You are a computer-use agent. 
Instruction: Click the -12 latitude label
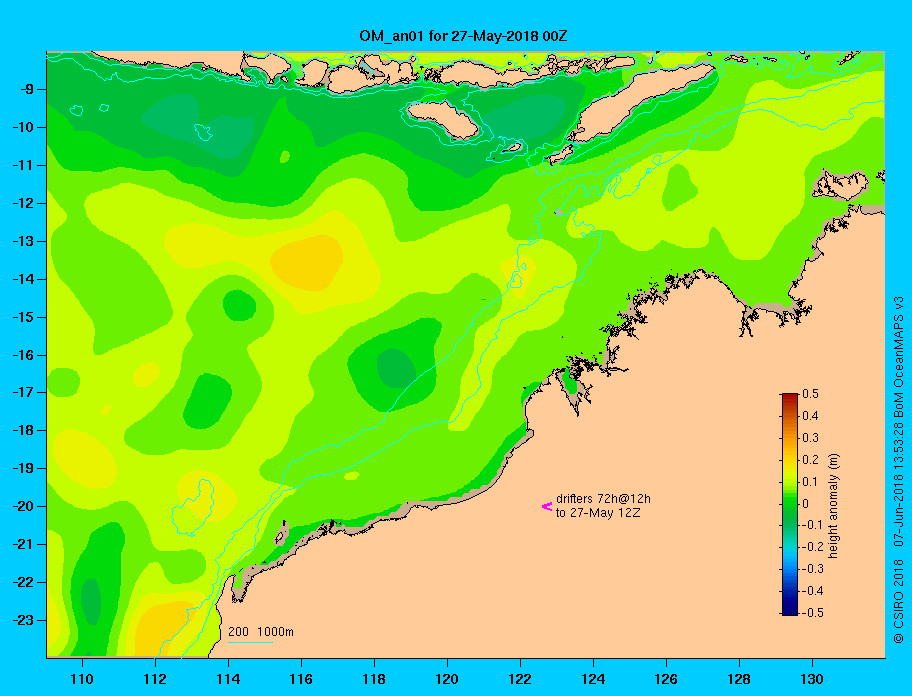pos(22,203)
